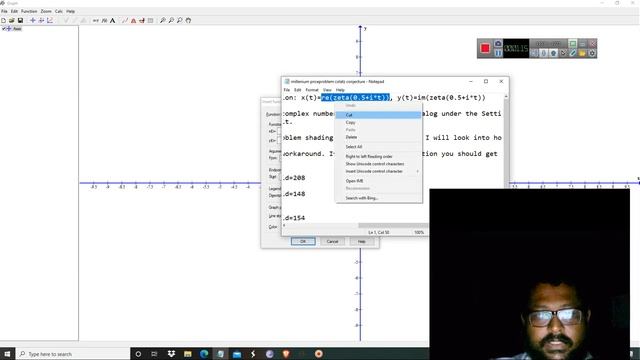Click the Zoom in magnifier icon
Screen dimensions: 640x360
pyautogui.click(x=162, y=20)
